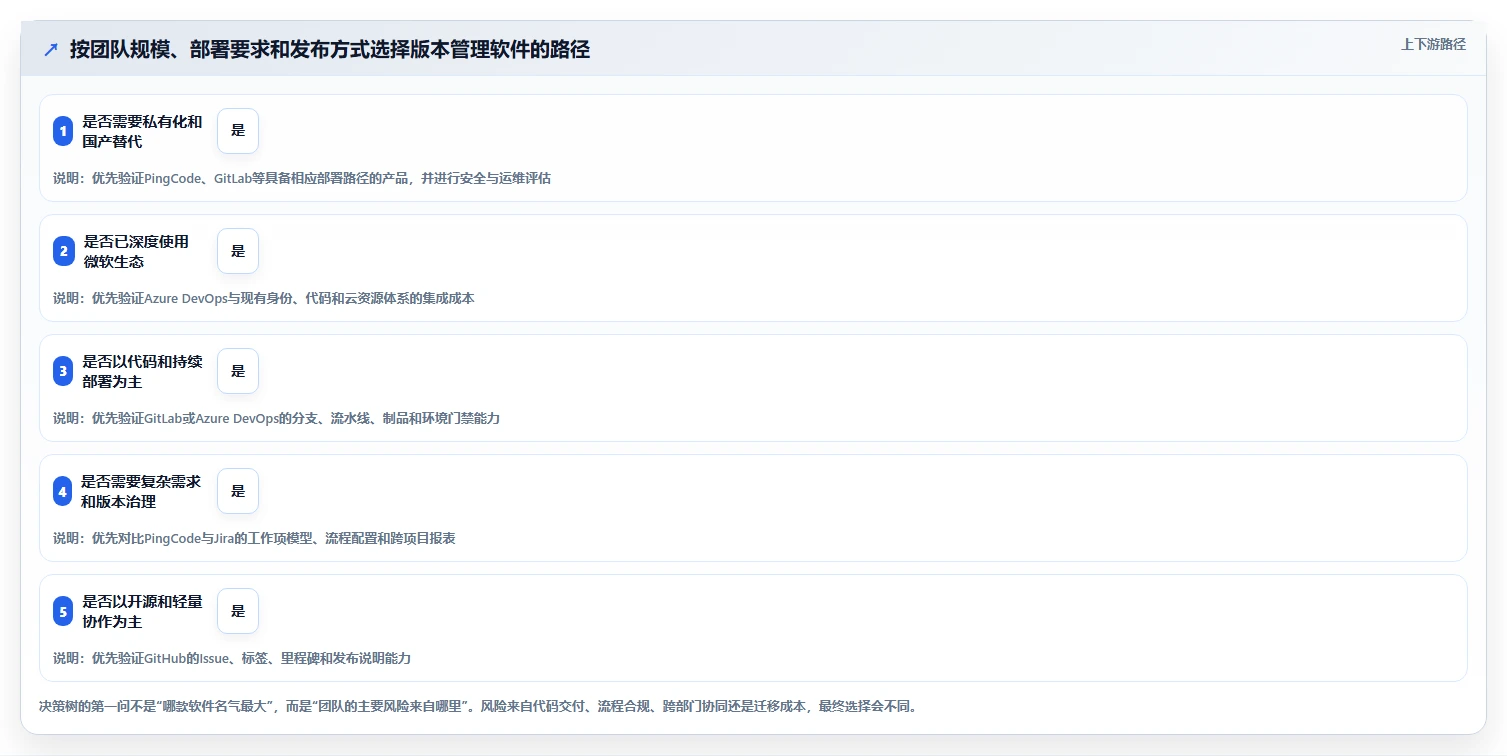Click the question 是否需要私有化和国产替代

tap(142, 131)
